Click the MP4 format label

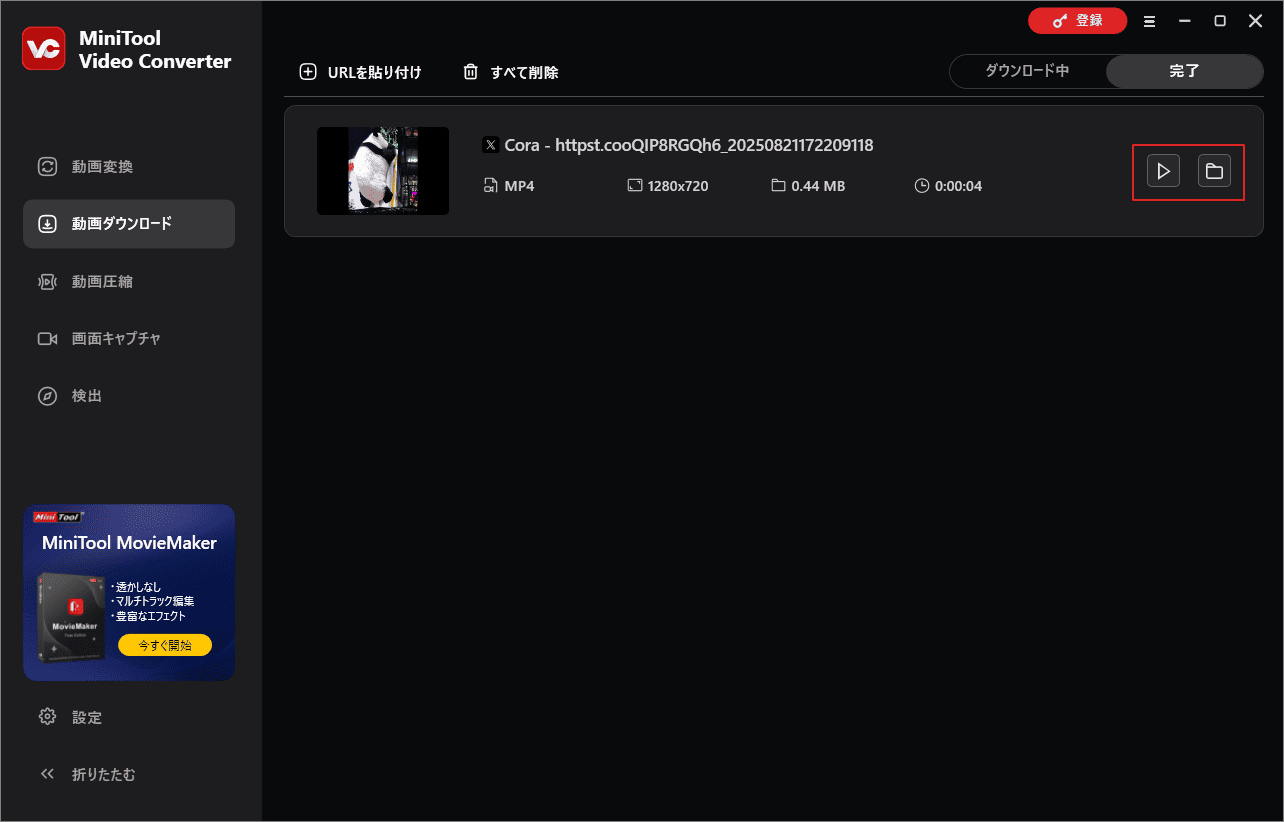coord(519,186)
